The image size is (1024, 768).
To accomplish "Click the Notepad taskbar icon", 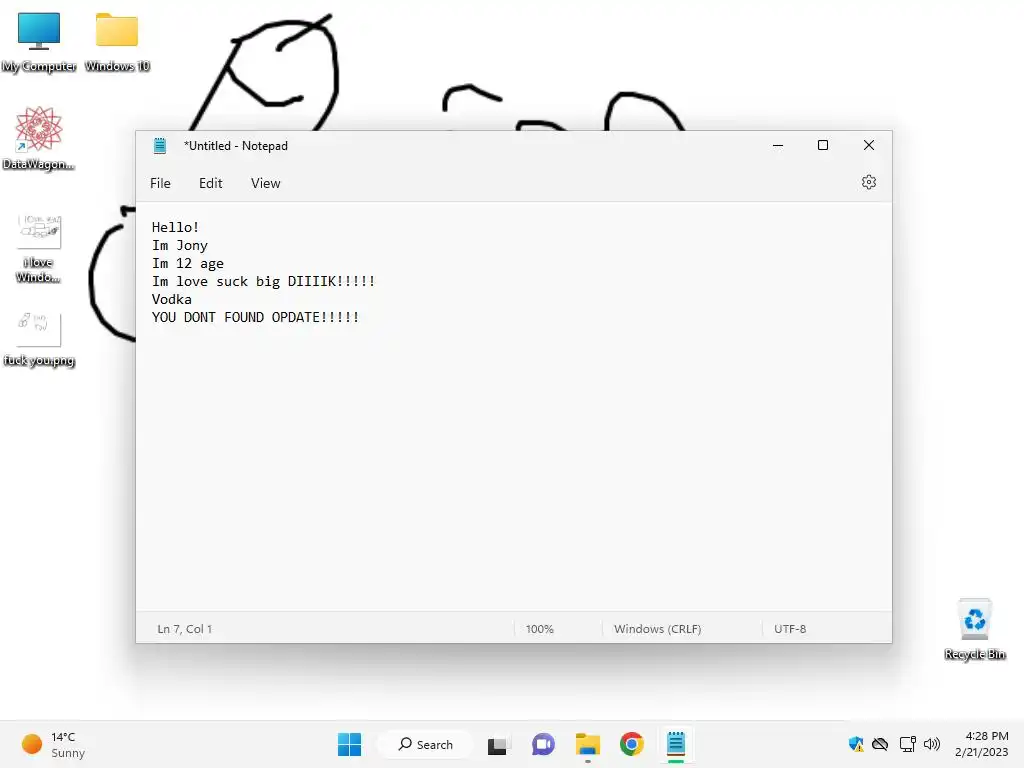I will 676,744.
